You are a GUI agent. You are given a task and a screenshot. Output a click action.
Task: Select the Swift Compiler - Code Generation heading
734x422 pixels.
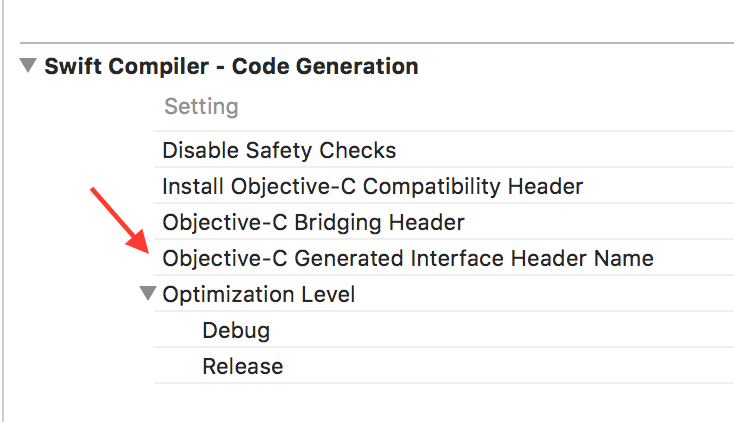(x=231, y=67)
